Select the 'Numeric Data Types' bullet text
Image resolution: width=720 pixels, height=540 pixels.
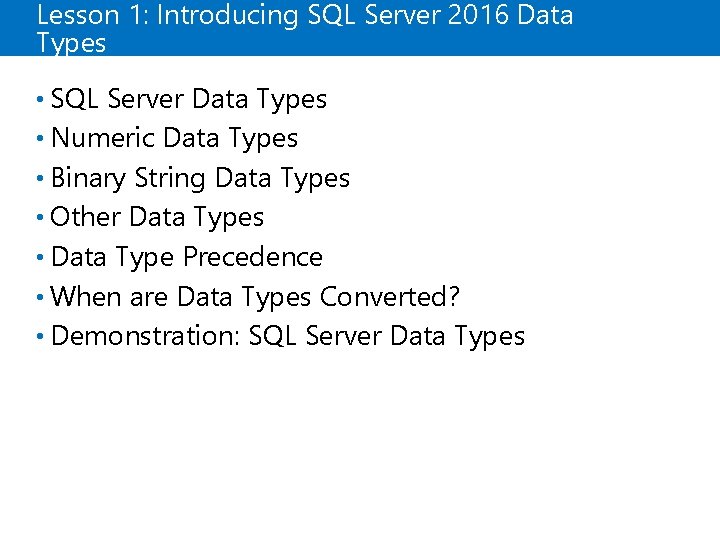click(174, 138)
